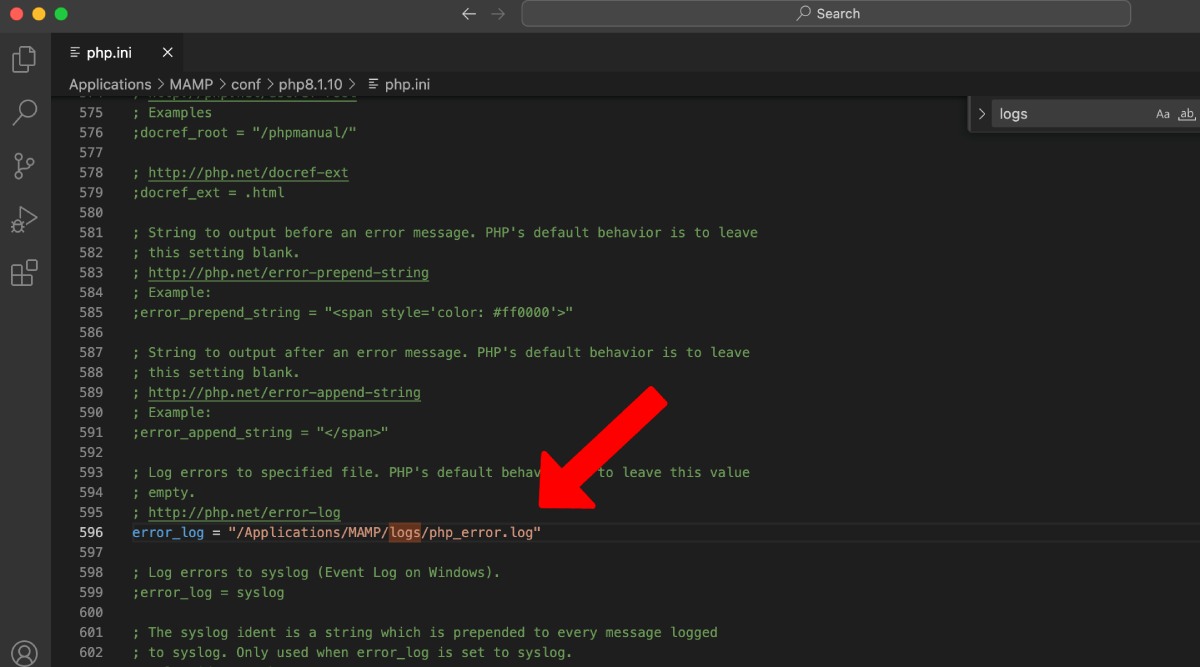The width and height of the screenshot is (1200, 667).
Task: Open the Accounts menu icon
Action: (24, 654)
